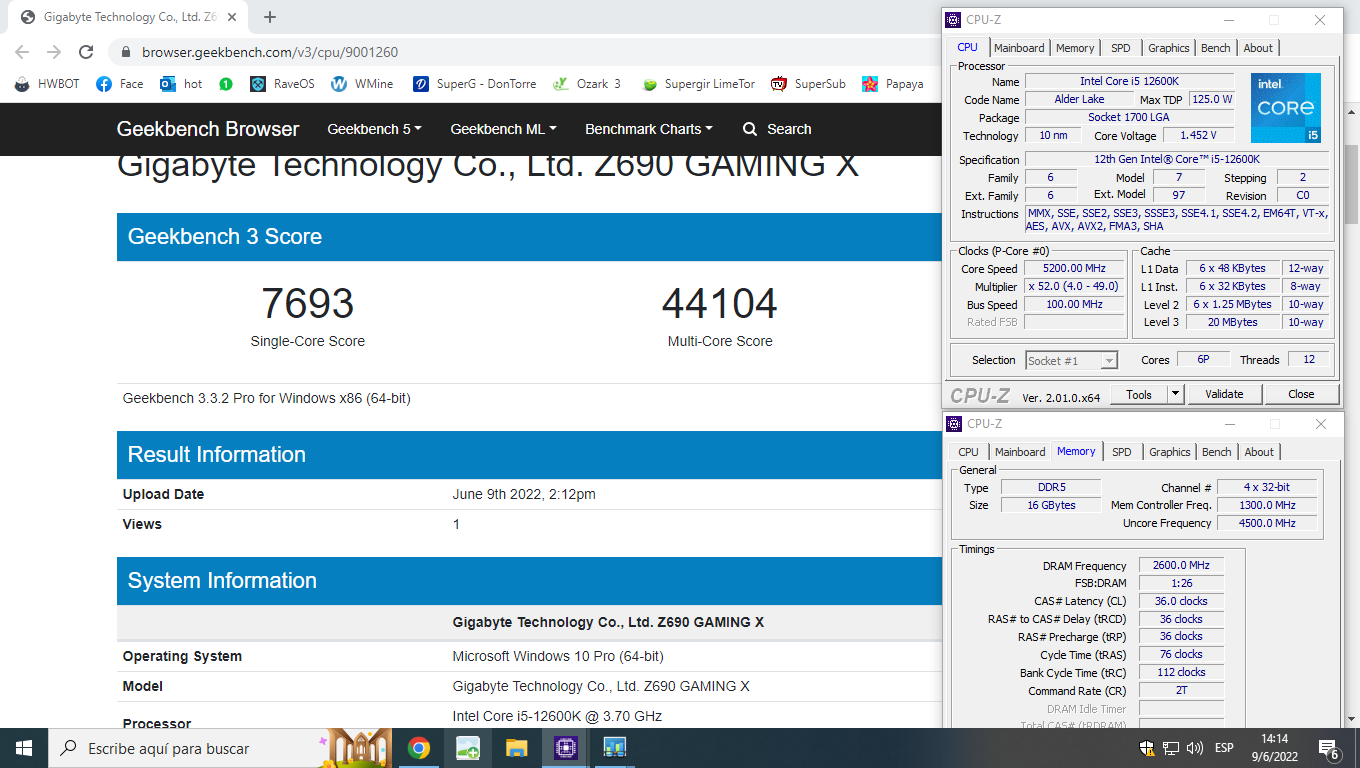Expand the Geekbench ML menu
This screenshot has height=768, width=1360.
503,129
